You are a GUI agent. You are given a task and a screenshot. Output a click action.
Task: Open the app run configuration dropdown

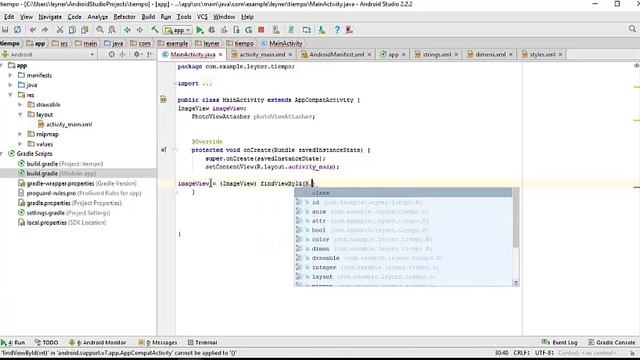178,30
